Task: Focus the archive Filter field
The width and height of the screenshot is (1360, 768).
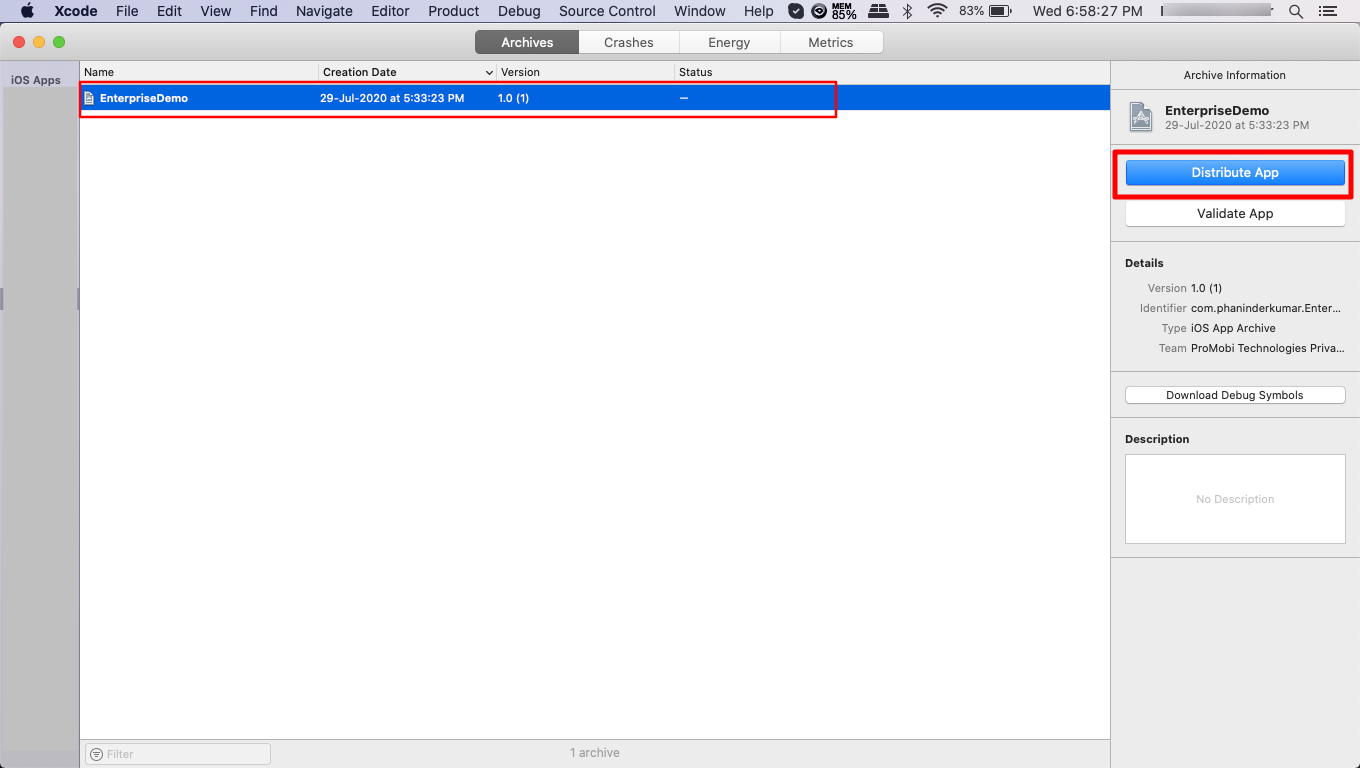Action: [x=178, y=754]
